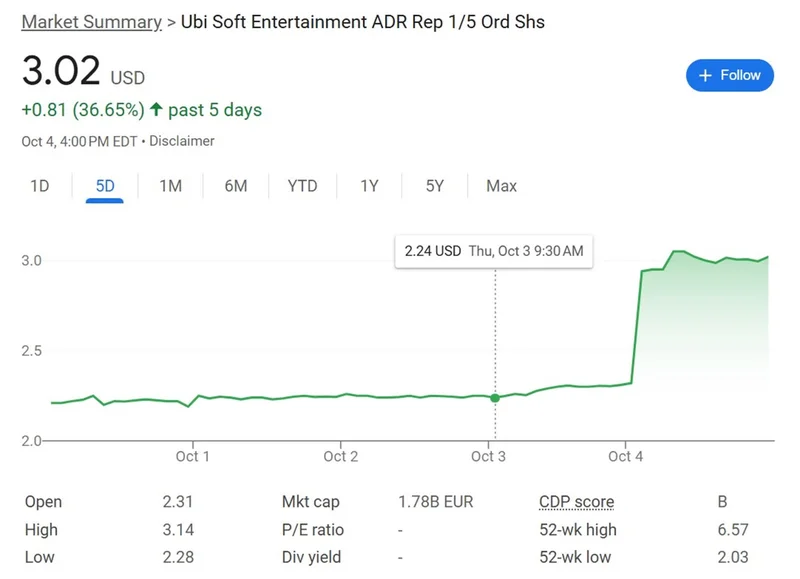This screenshot has height=579, width=800.
Task: Keep the 5D tab selected
Action: coord(103,186)
